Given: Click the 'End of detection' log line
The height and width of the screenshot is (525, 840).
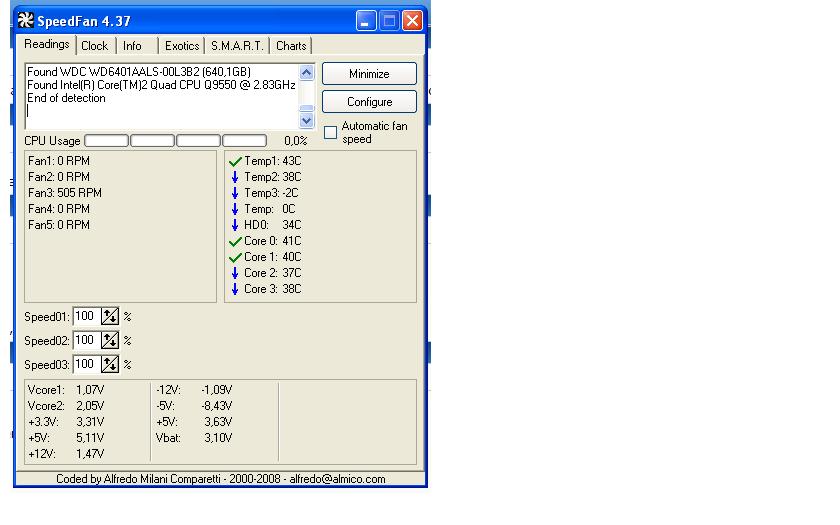Looking at the screenshot, I should click(66, 98).
